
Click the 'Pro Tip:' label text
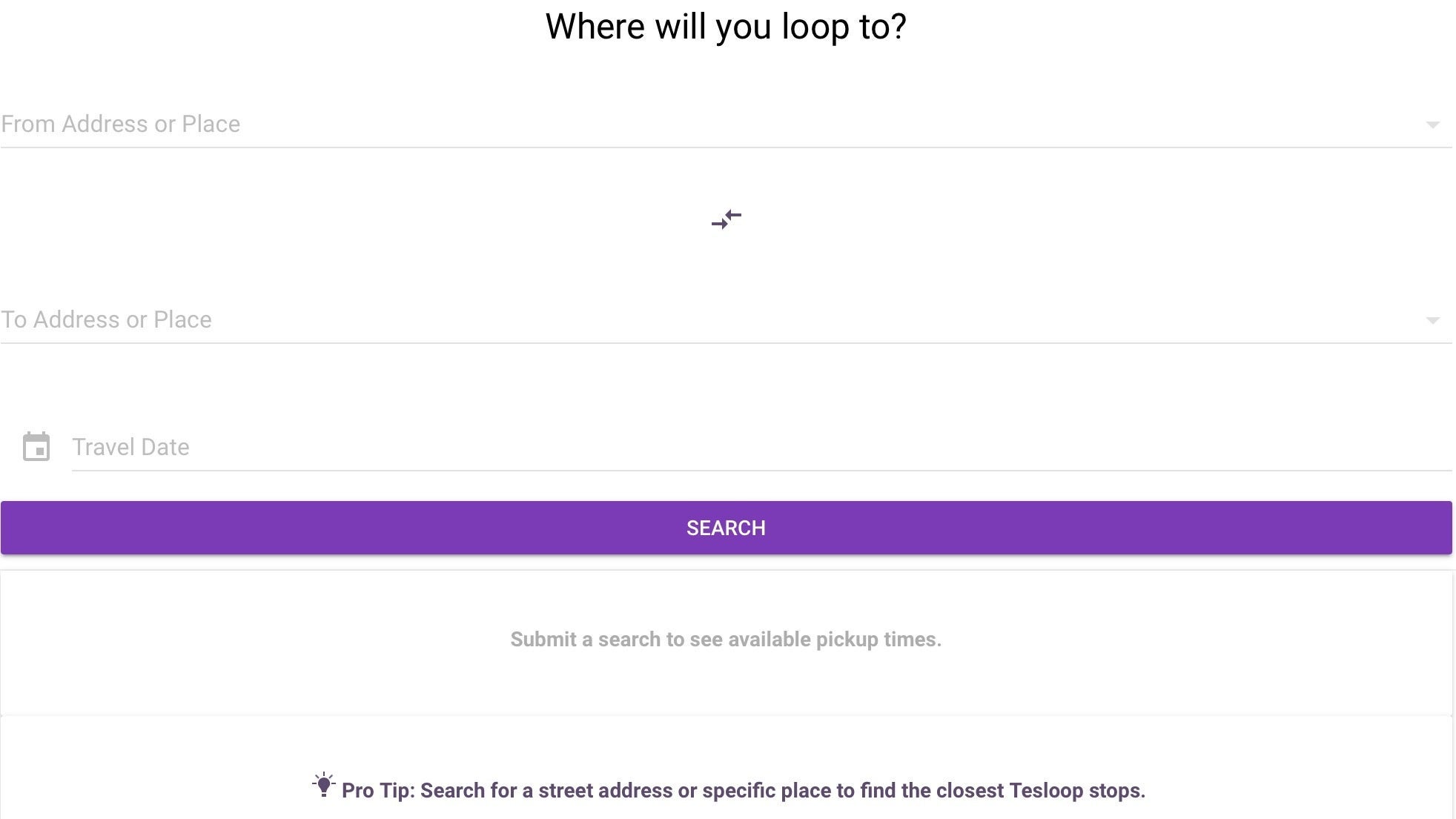(x=378, y=791)
